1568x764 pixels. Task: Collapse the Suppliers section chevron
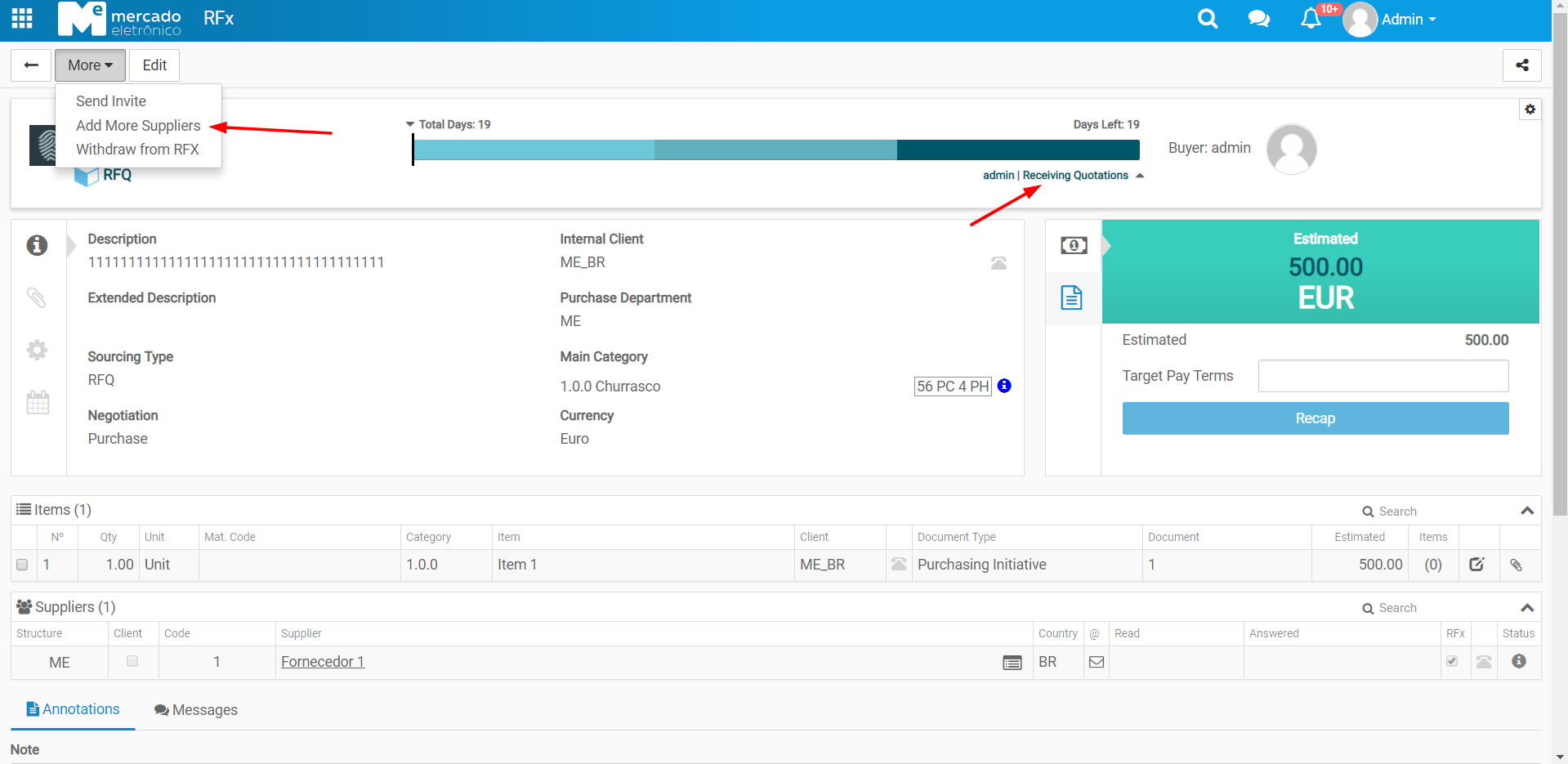tap(1526, 607)
